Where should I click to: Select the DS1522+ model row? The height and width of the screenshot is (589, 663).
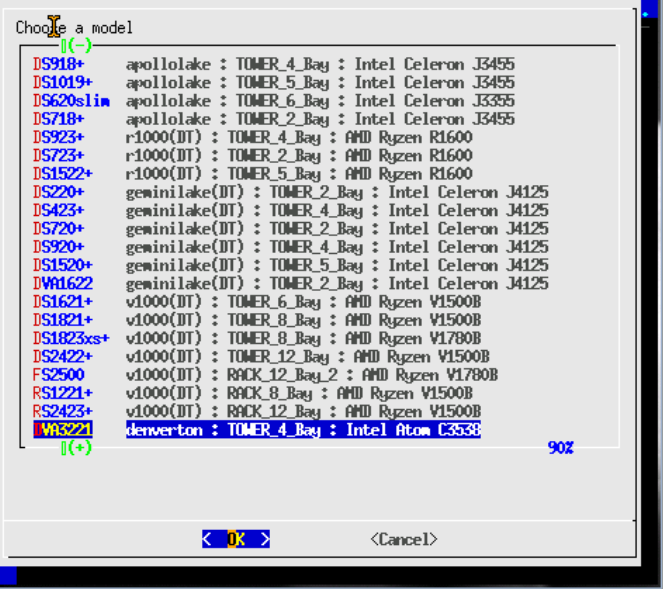pos(252,173)
